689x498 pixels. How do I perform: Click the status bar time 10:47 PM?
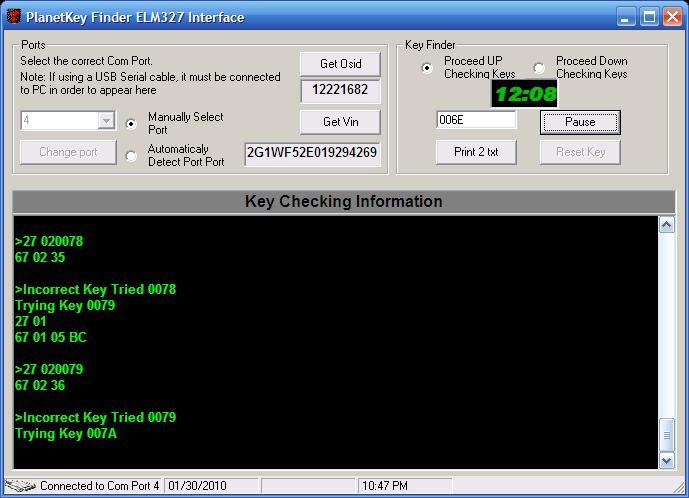384,486
